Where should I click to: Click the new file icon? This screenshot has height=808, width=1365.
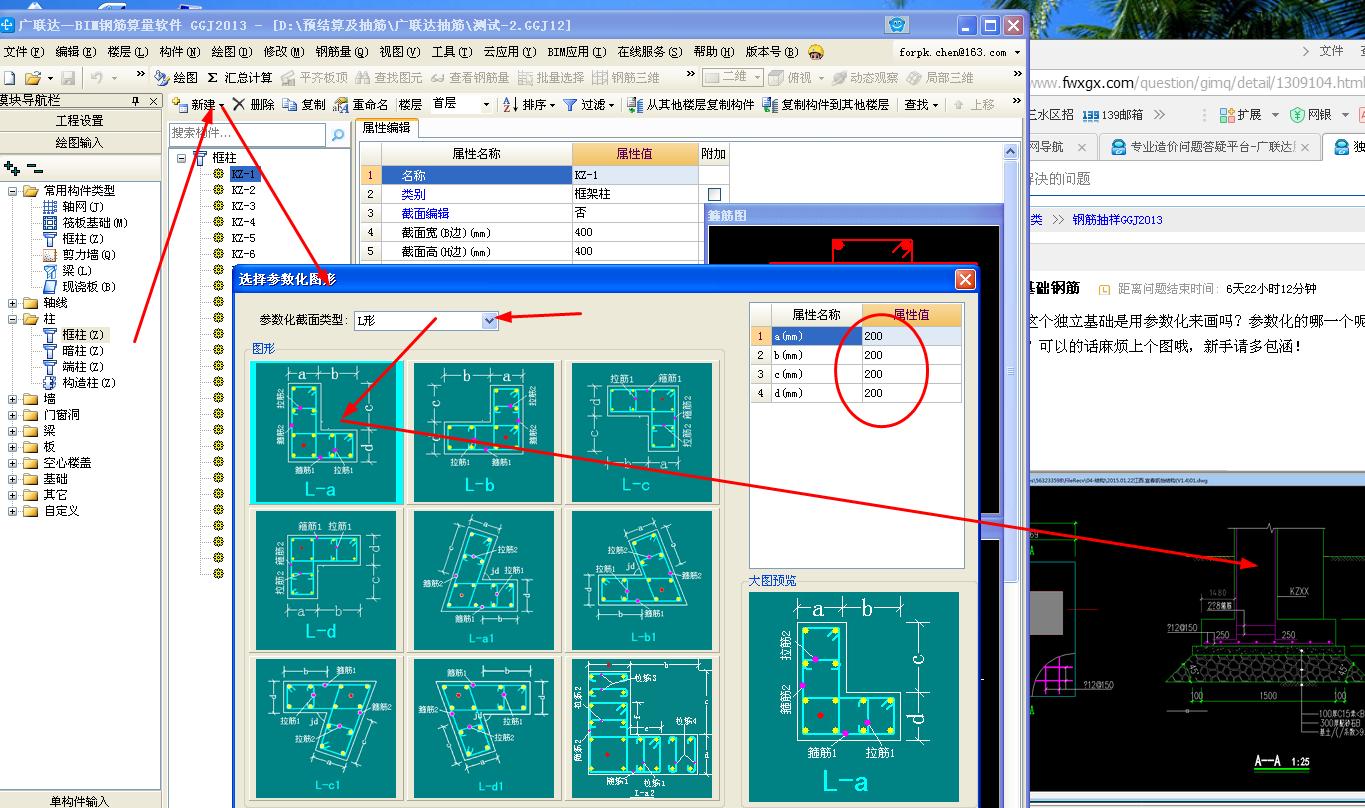click(9, 77)
